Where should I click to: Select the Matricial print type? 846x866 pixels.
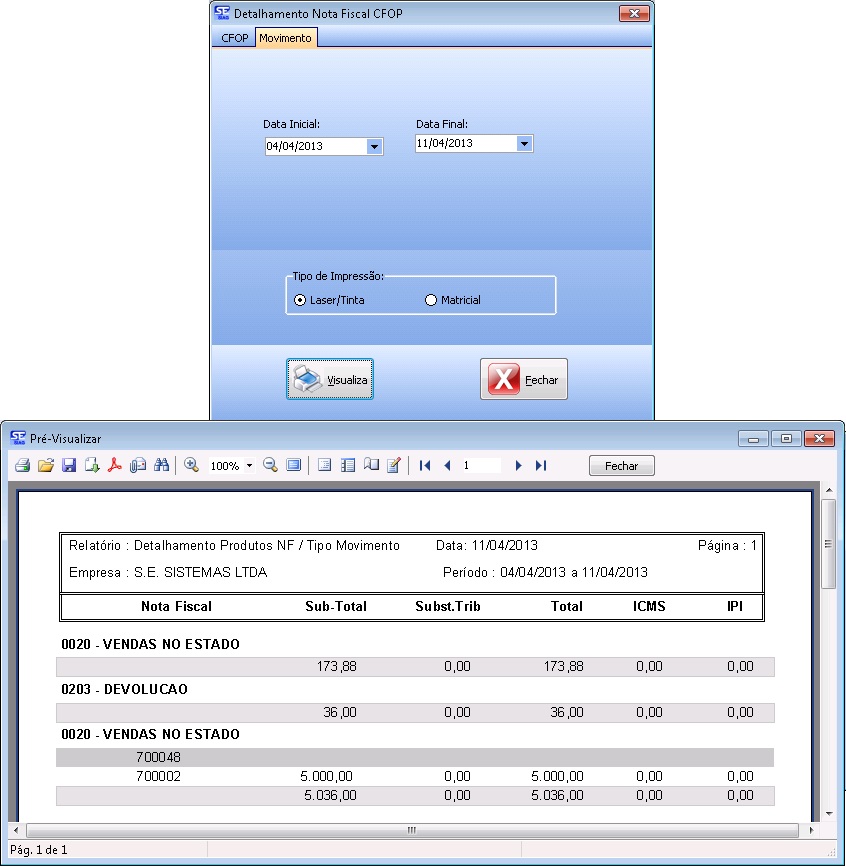point(431,300)
